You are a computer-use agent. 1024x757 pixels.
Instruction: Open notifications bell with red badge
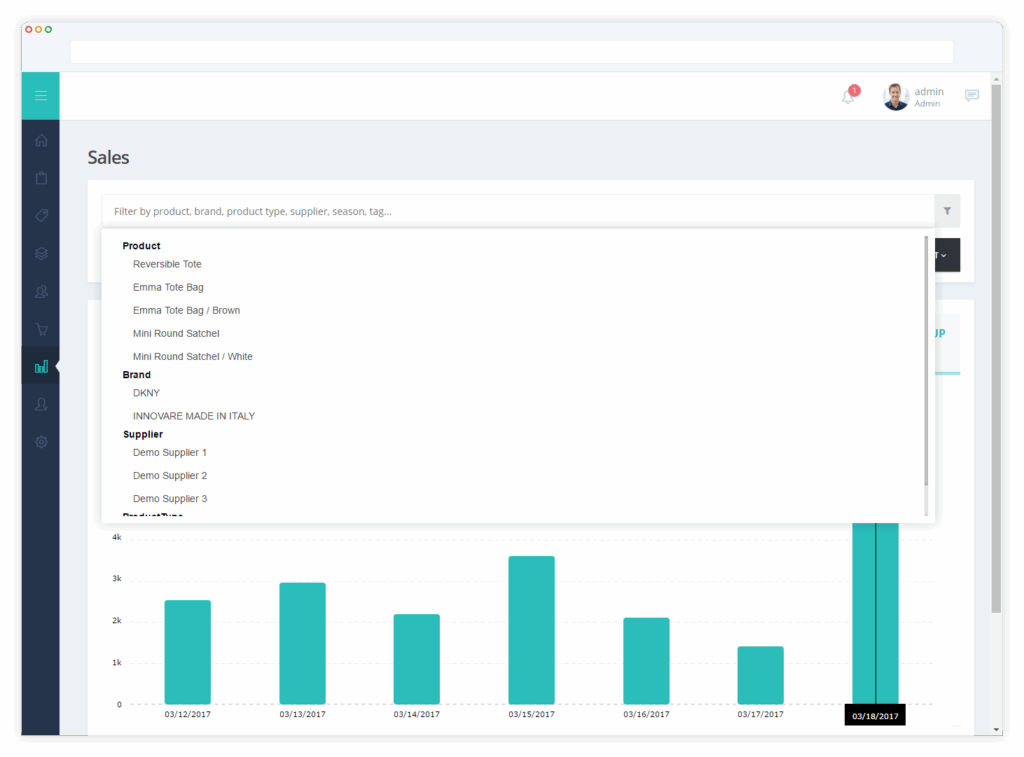click(x=849, y=95)
